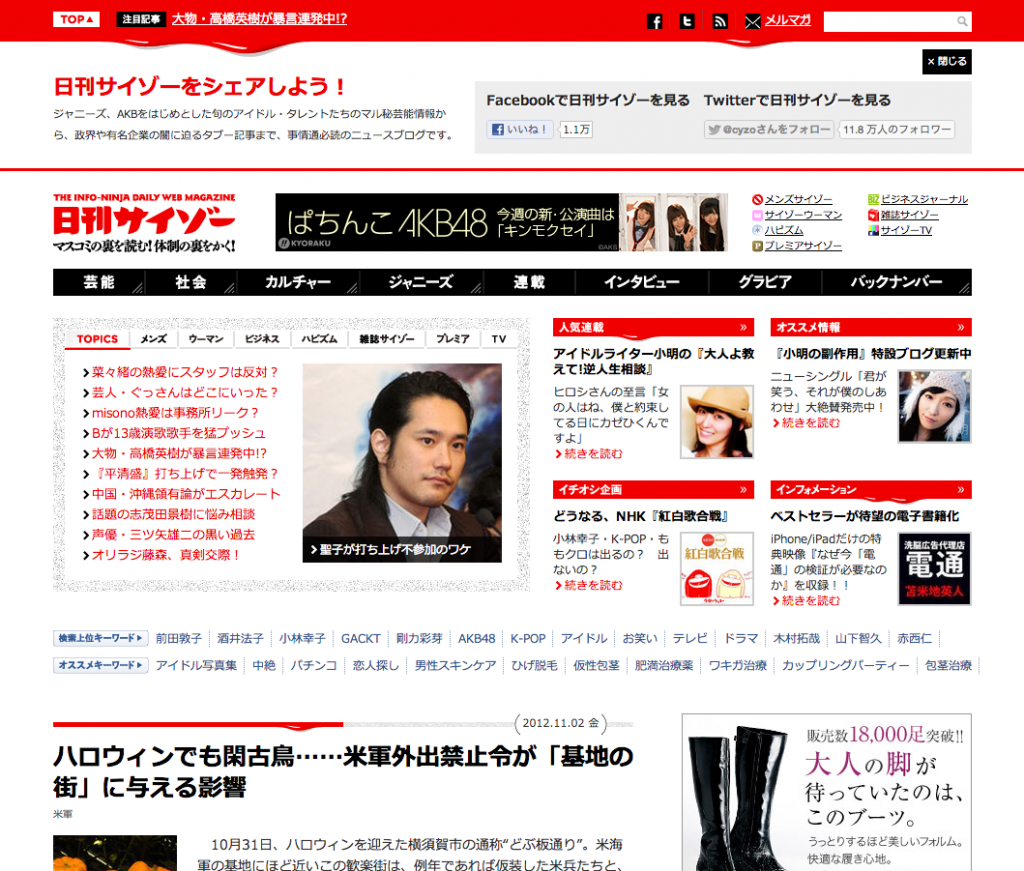This screenshot has height=871, width=1024.
Task: Open the メルマガ link
Action: coord(788,20)
